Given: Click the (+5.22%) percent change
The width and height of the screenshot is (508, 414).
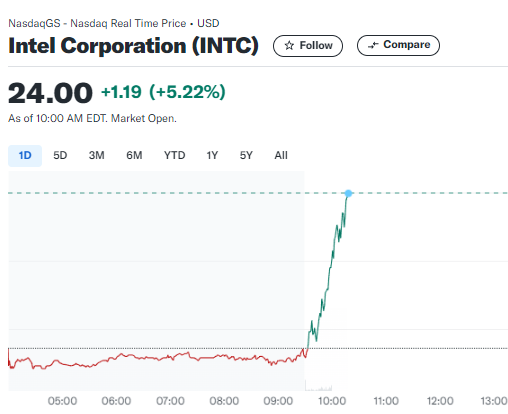Looking at the screenshot, I should [x=187, y=92].
